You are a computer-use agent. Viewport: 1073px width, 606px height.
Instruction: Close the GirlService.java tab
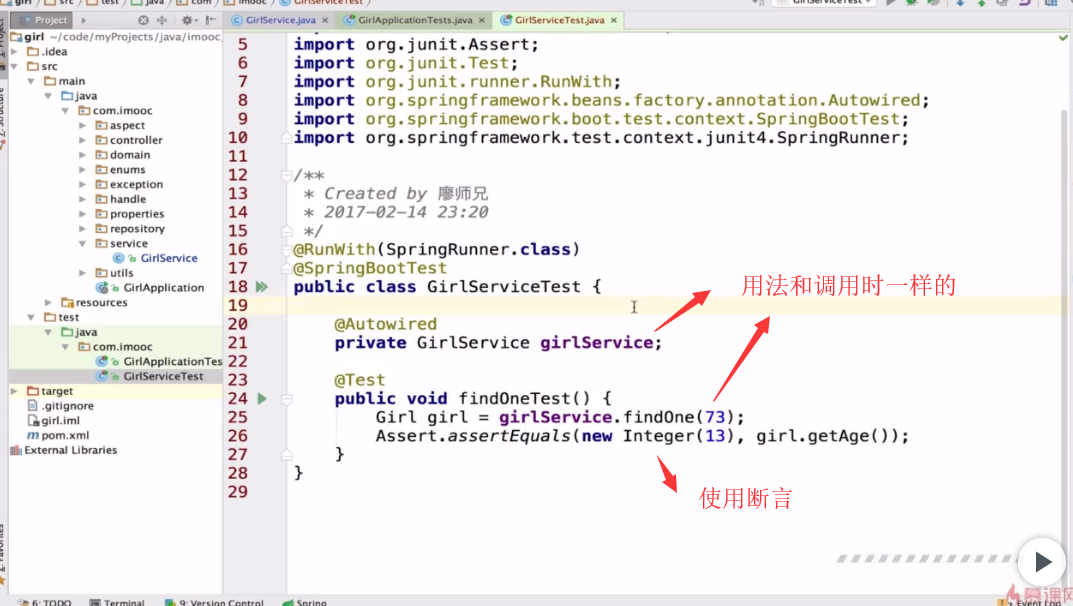pos(325,21)
